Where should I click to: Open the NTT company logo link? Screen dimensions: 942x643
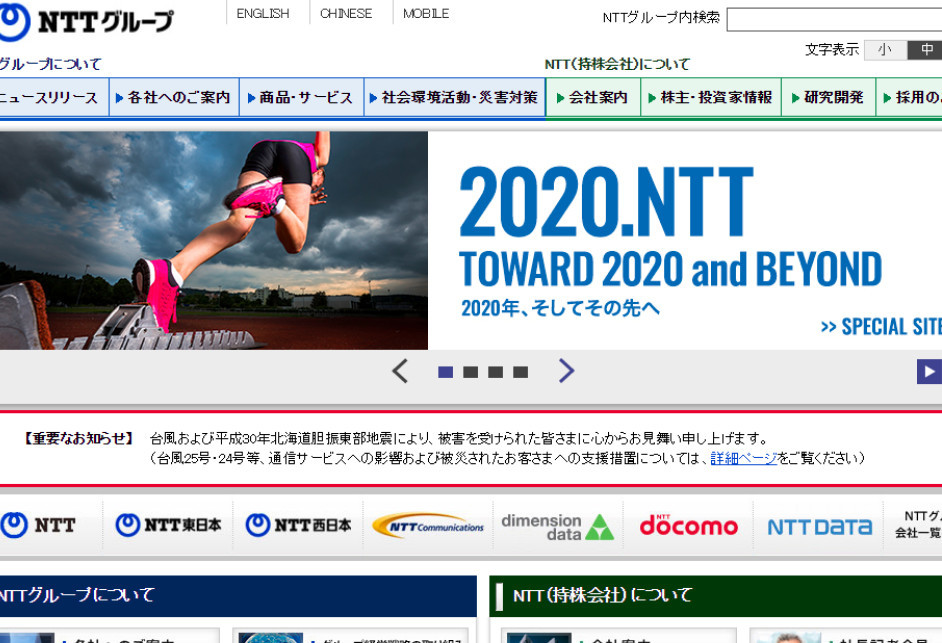click(38, 525)
